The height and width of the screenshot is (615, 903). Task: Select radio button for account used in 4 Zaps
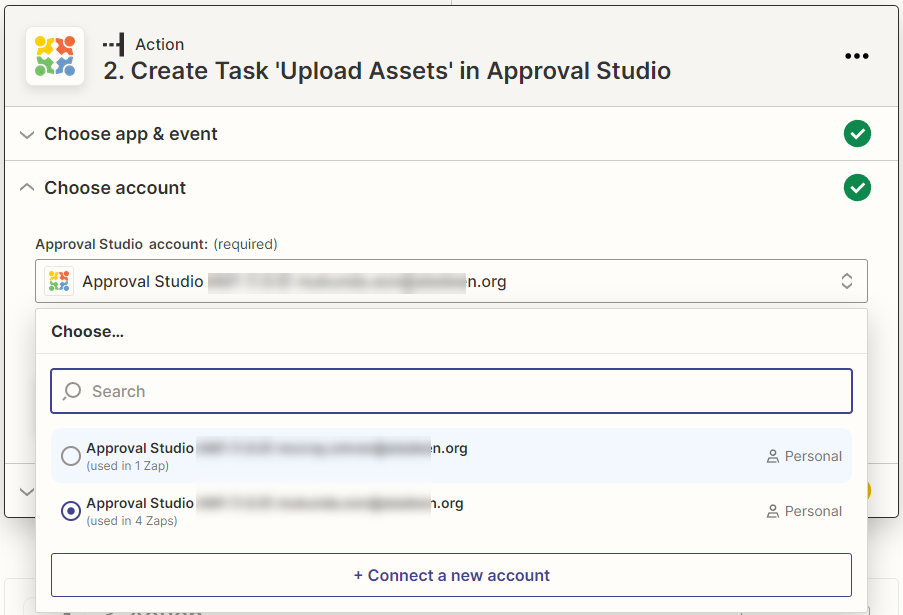click(71, 511)
